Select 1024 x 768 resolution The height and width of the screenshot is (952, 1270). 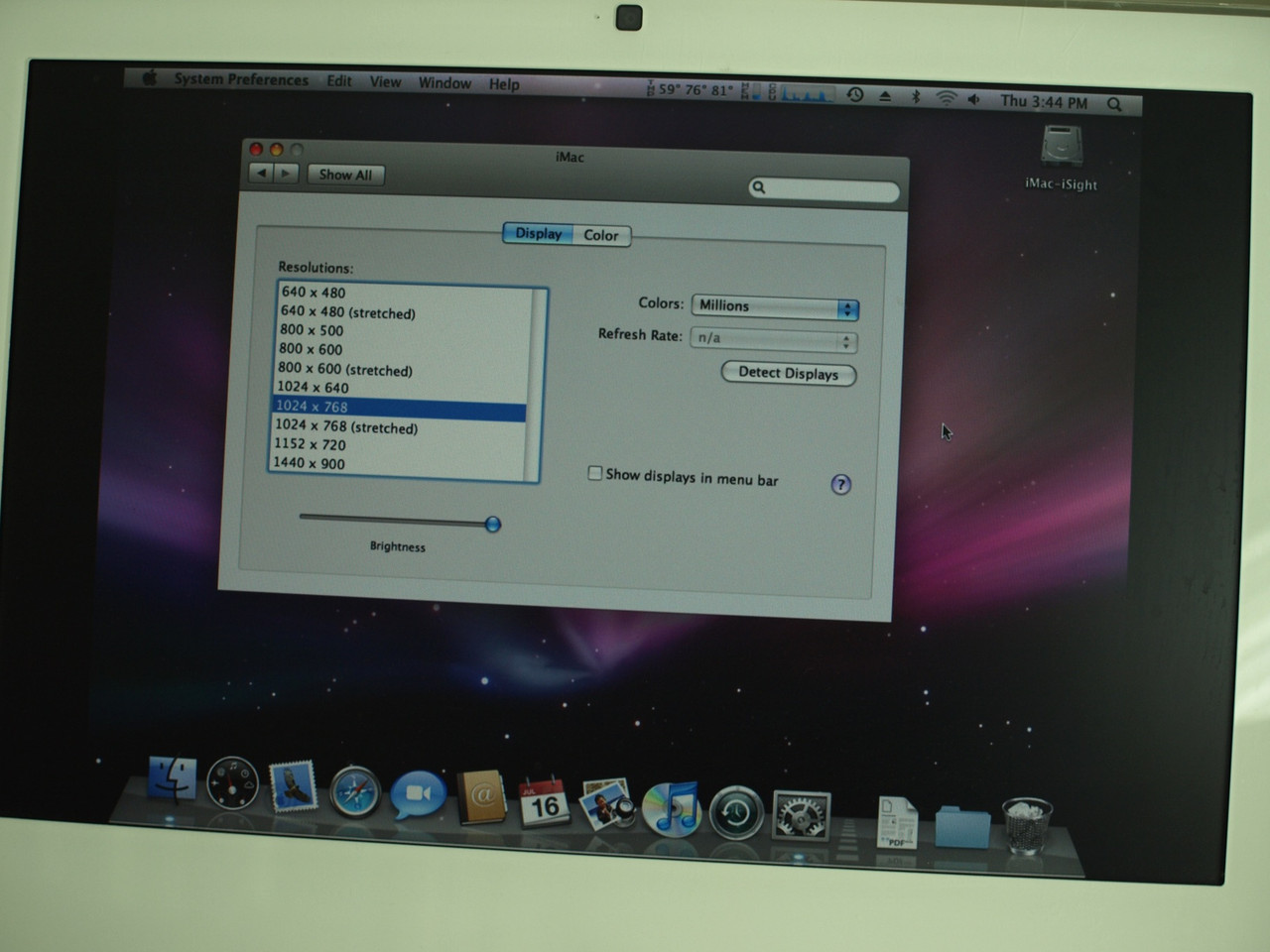(x=399, y=407)
